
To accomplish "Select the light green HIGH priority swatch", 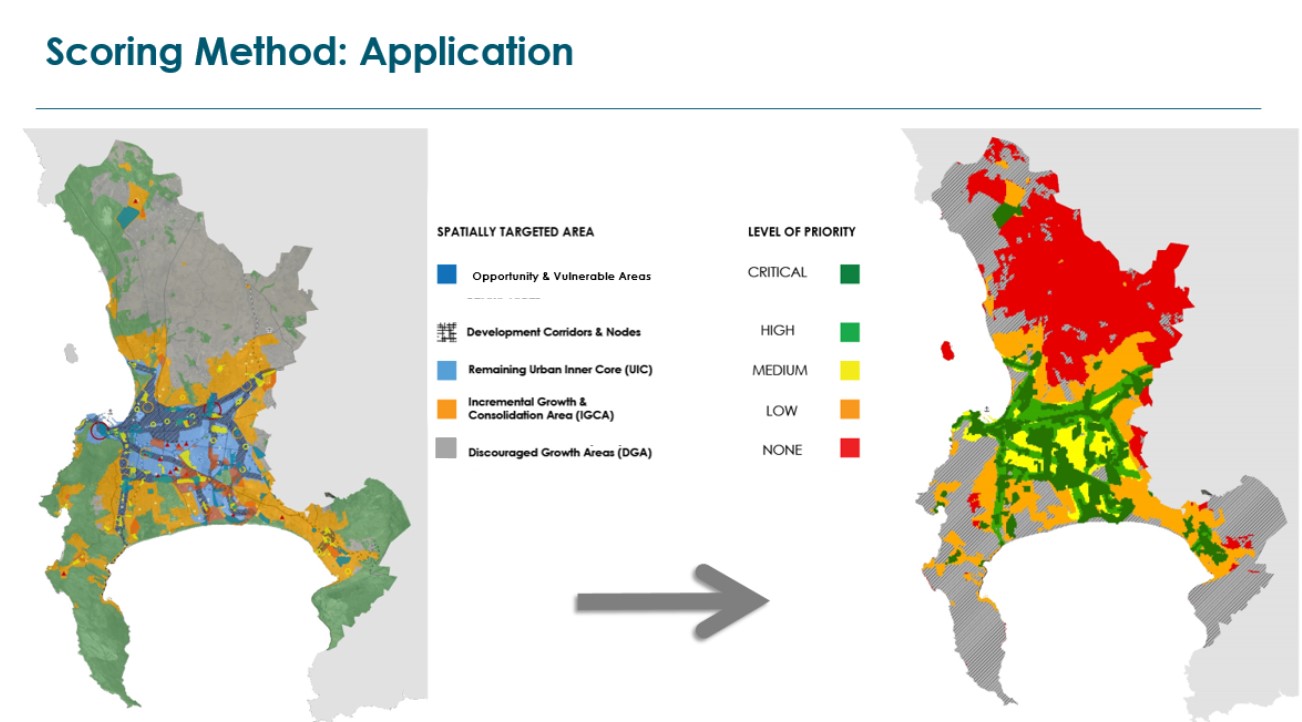I will click(x=850, y=332).
